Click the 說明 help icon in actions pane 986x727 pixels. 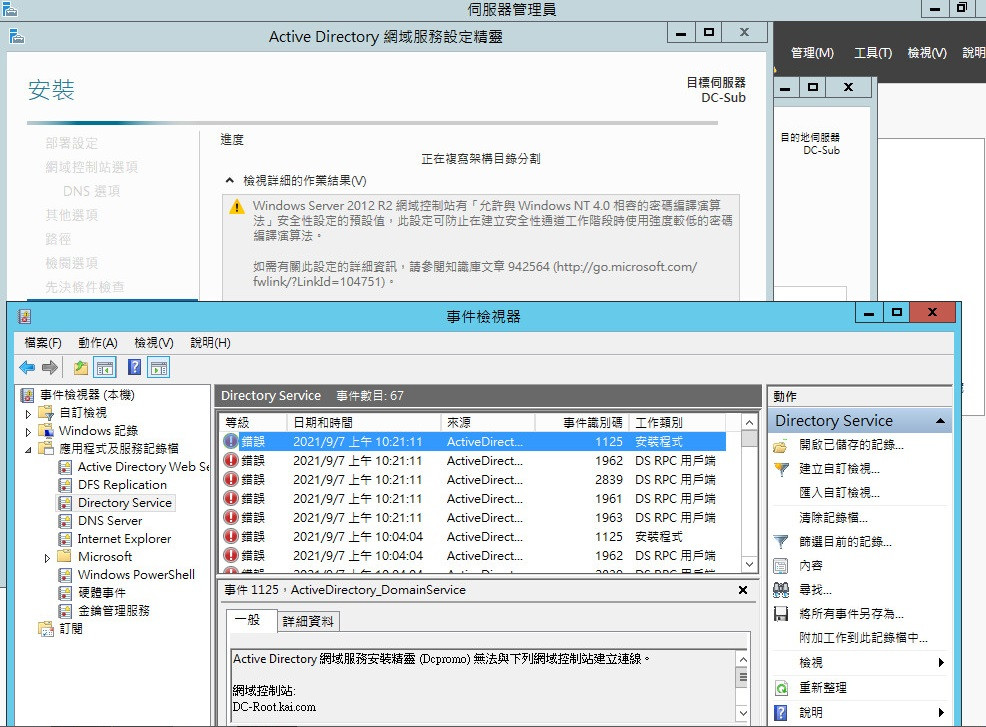click(780, 713)
